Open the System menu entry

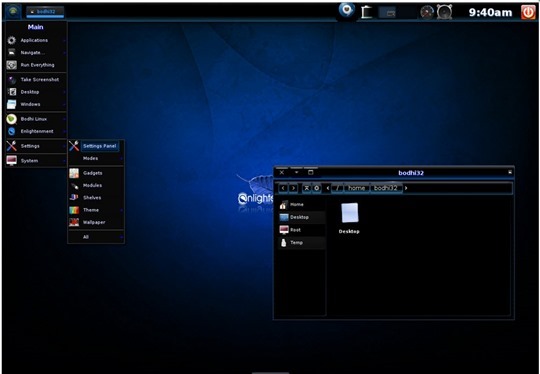coord(36,161)
